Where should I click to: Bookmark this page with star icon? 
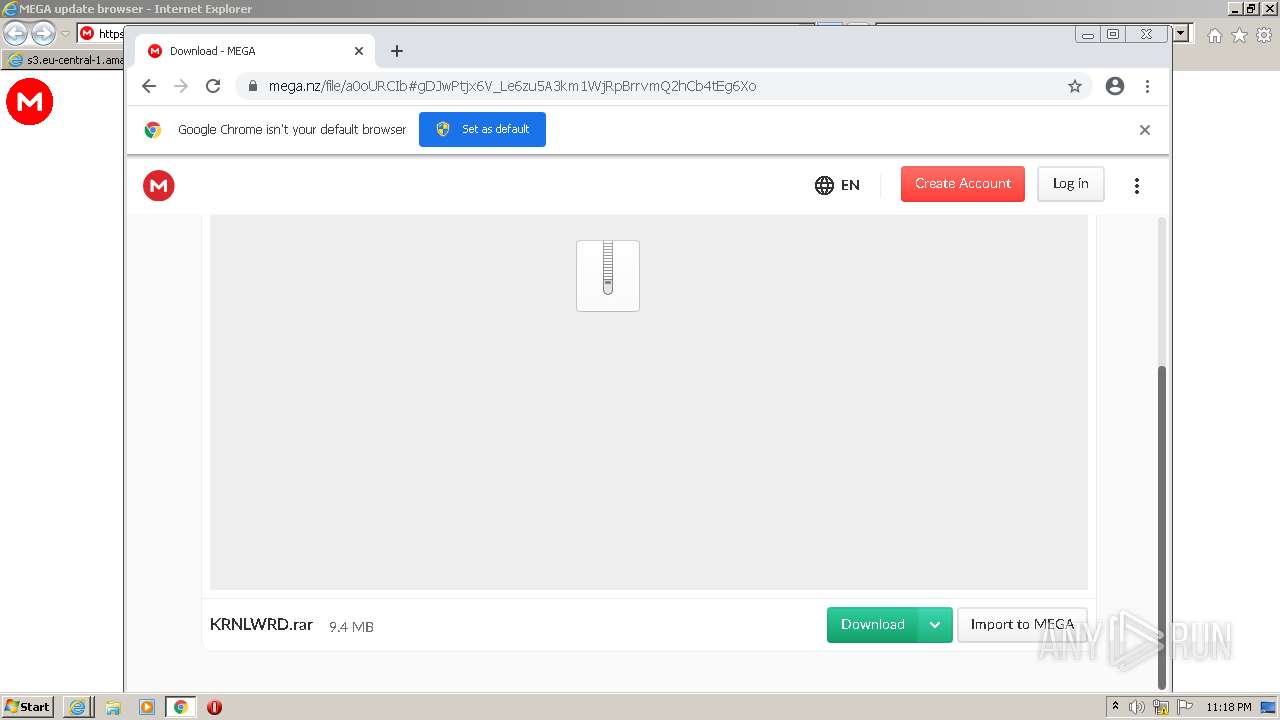click(x=1075, y=86)
